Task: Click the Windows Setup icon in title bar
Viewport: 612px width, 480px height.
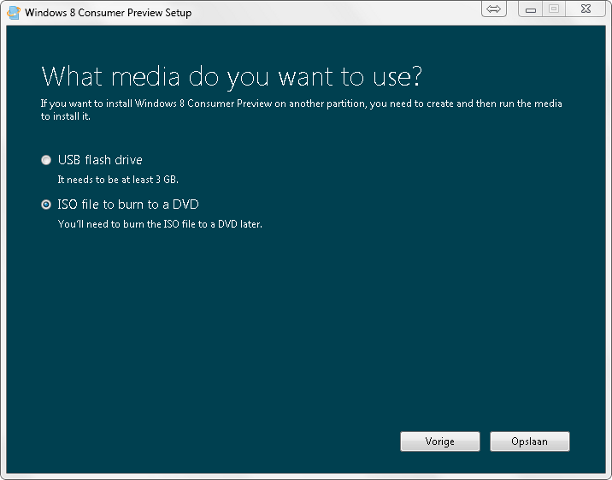Action: [12, 12]
